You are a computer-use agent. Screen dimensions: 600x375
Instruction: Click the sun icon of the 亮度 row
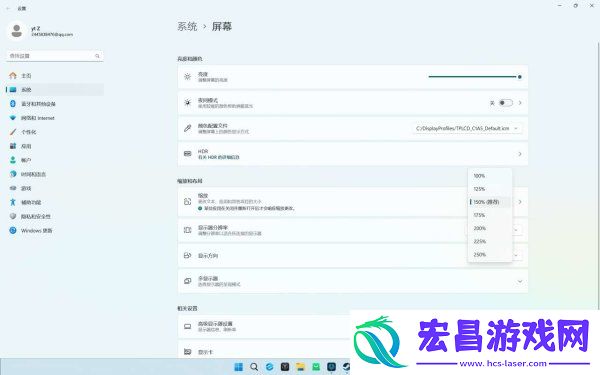(188, 77)
